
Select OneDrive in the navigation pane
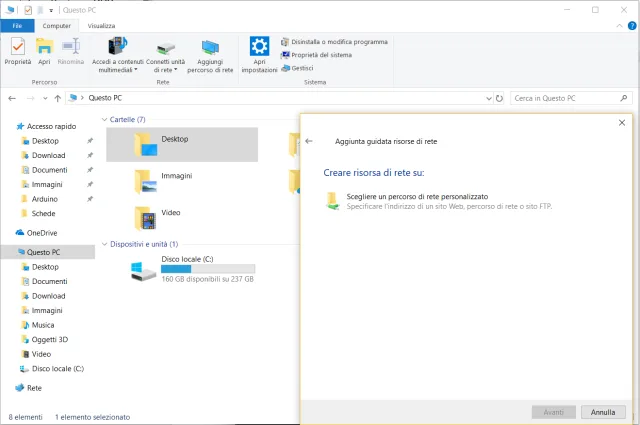click(37, 233)
